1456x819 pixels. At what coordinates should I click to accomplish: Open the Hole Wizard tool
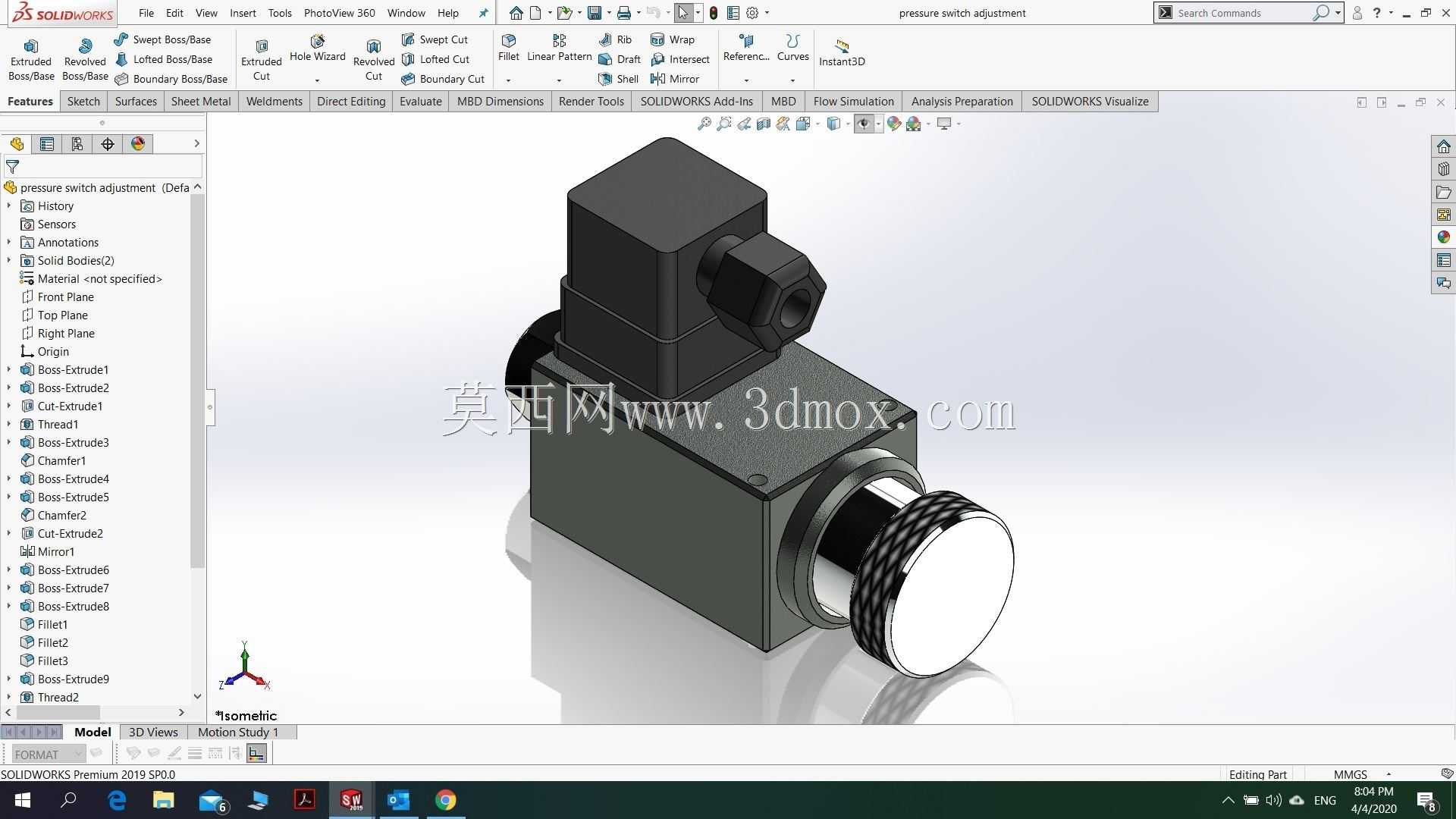point(317,49)
